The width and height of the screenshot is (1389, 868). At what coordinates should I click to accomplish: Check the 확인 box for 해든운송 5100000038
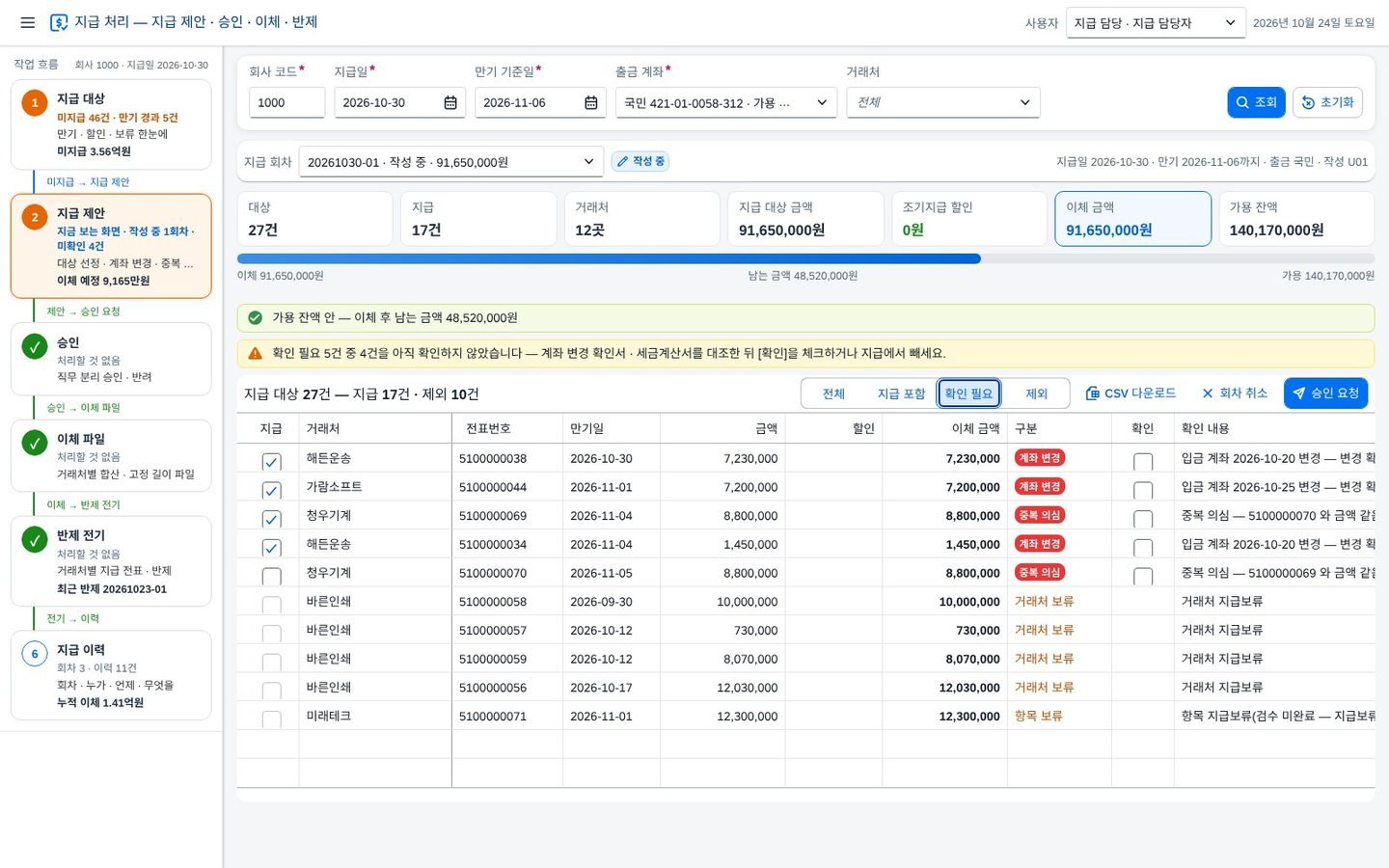tap(1143, 462)
